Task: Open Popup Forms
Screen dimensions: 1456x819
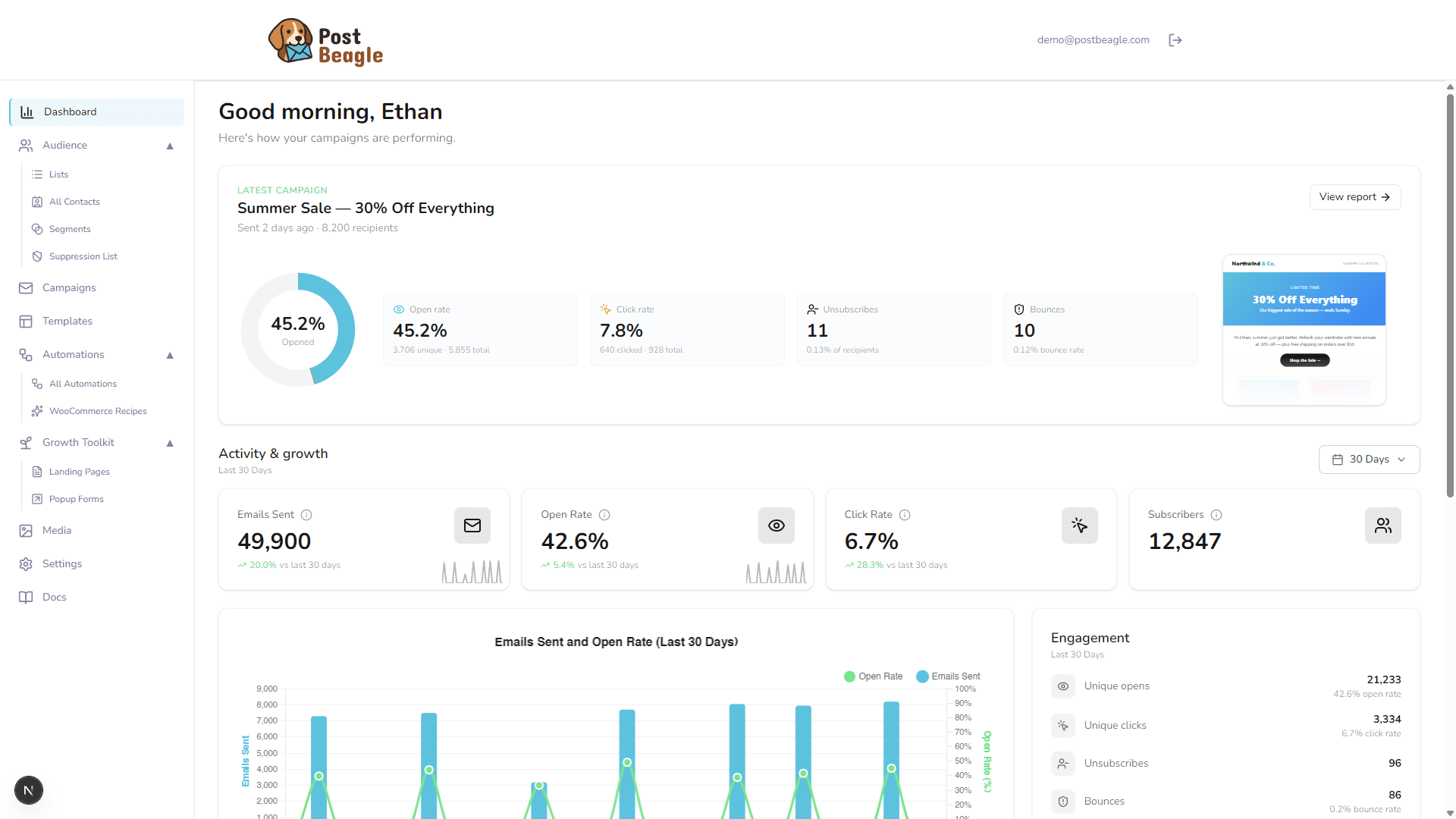Action: (103, 499)
